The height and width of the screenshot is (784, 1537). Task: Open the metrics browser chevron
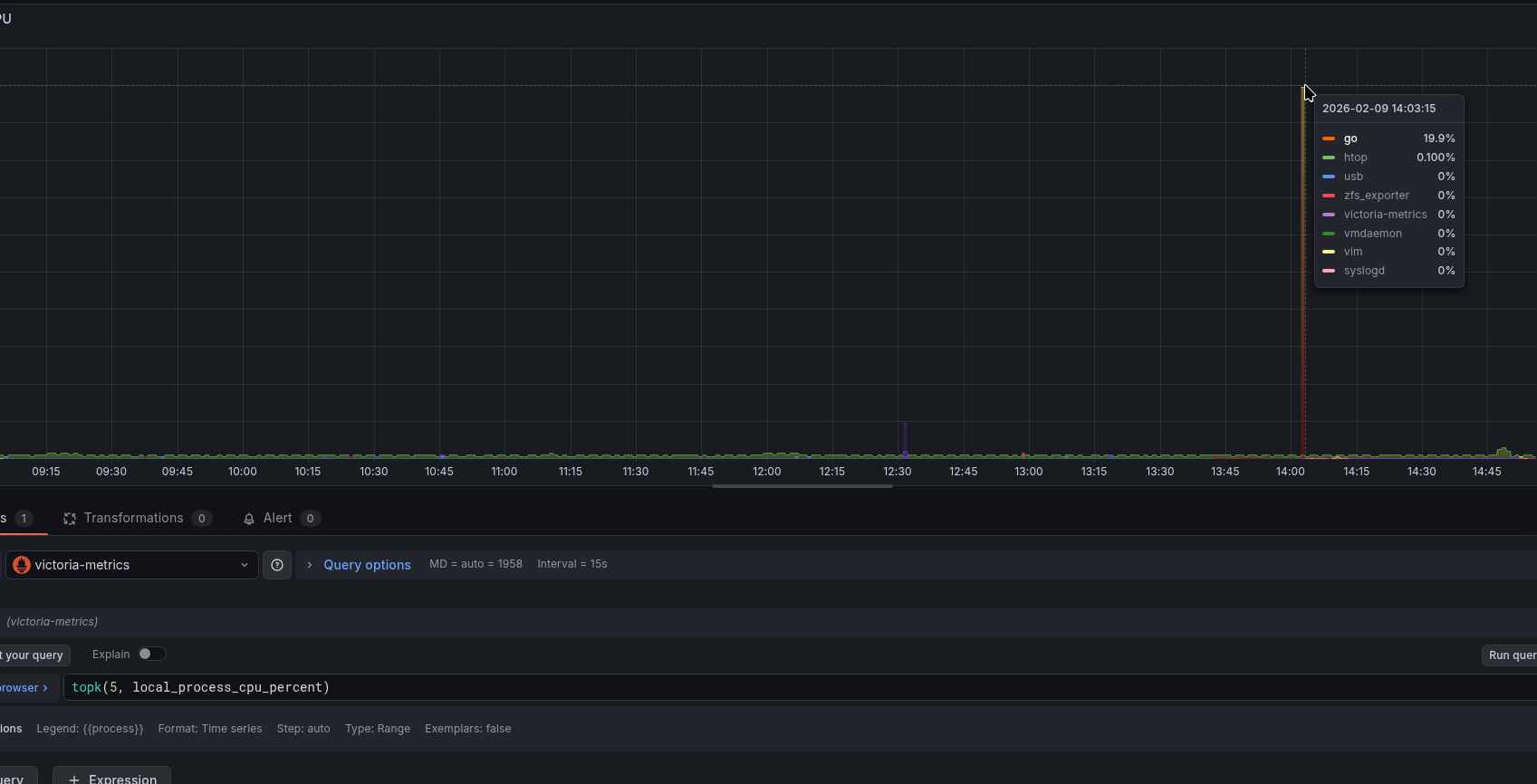tap(44, 688)
